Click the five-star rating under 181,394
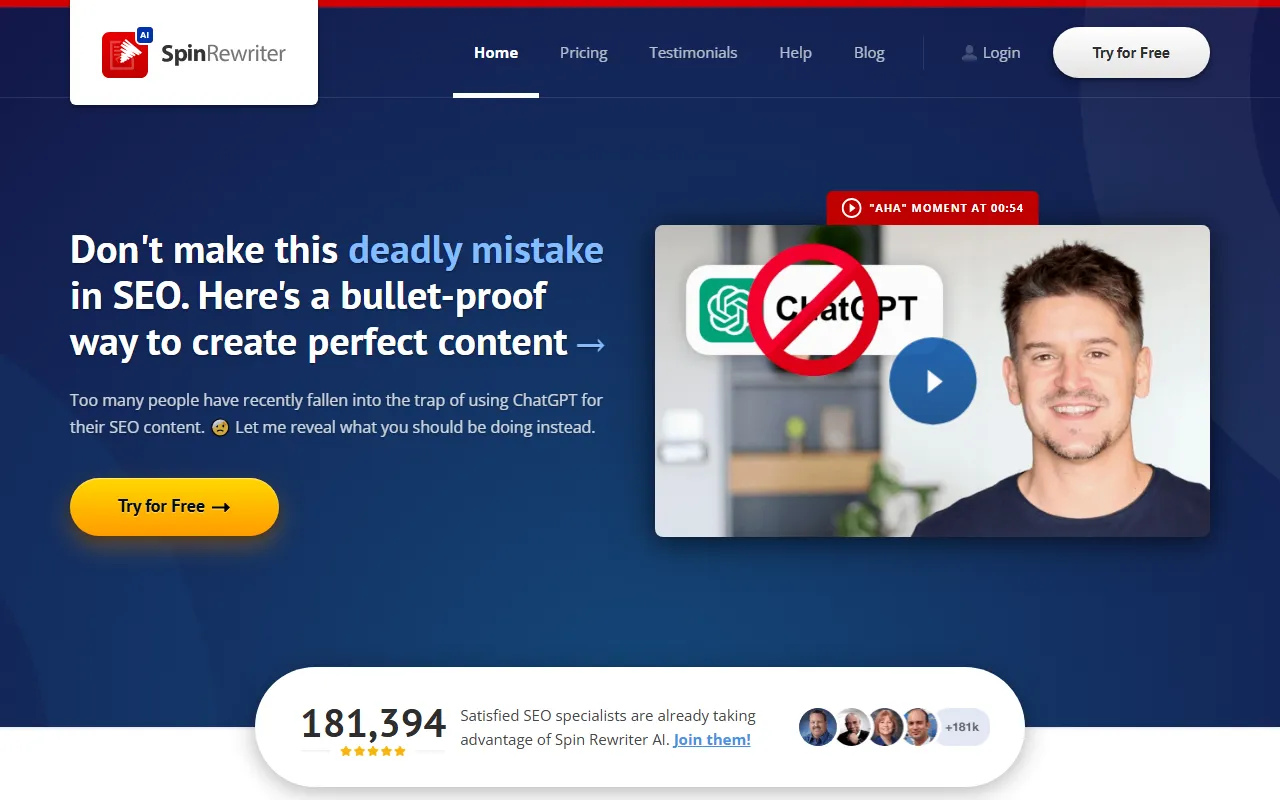 [373, 751]
